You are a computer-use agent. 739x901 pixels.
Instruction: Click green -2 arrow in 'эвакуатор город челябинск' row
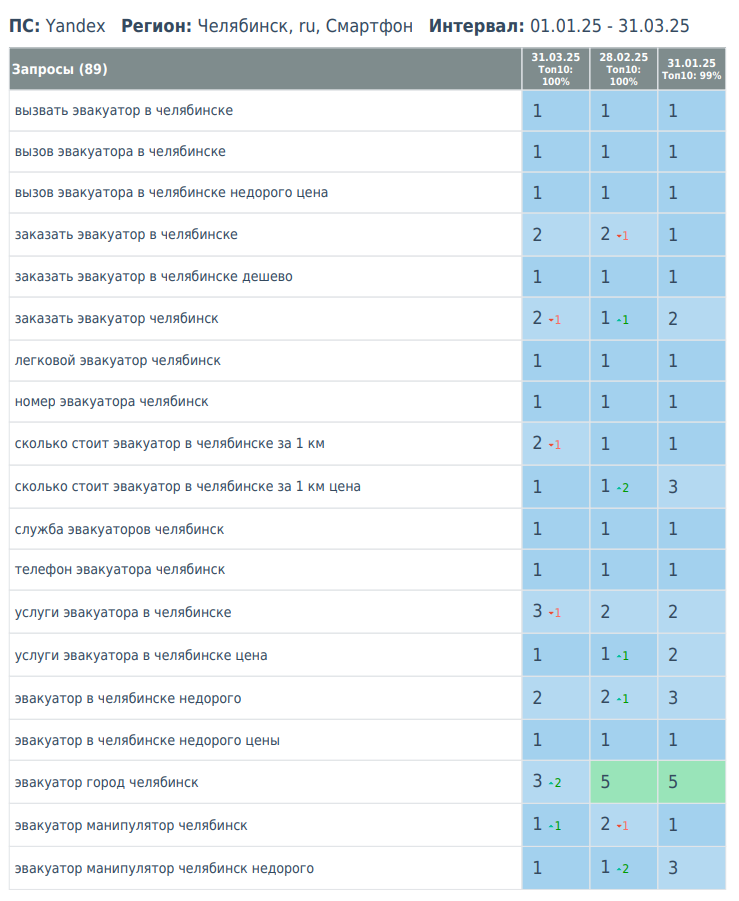(x=555, y=783)
